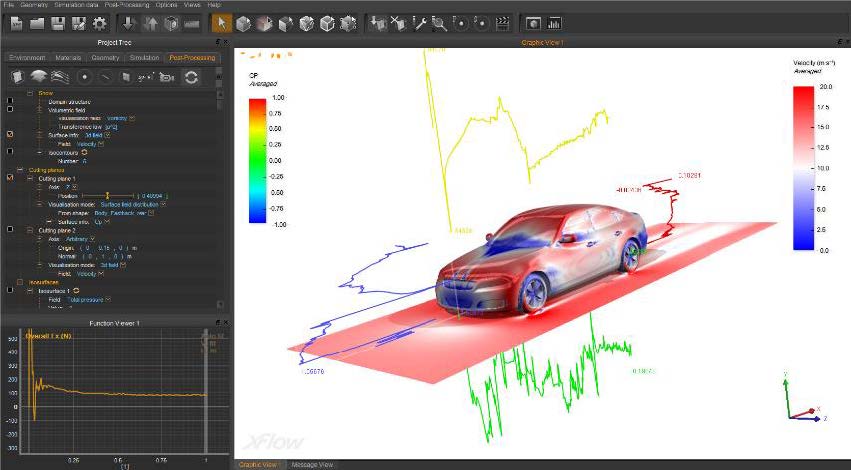Collapse the Cutting planes tree section
Image resolution: width=851 pixels, height=470 pixels.
click(21, 170)
